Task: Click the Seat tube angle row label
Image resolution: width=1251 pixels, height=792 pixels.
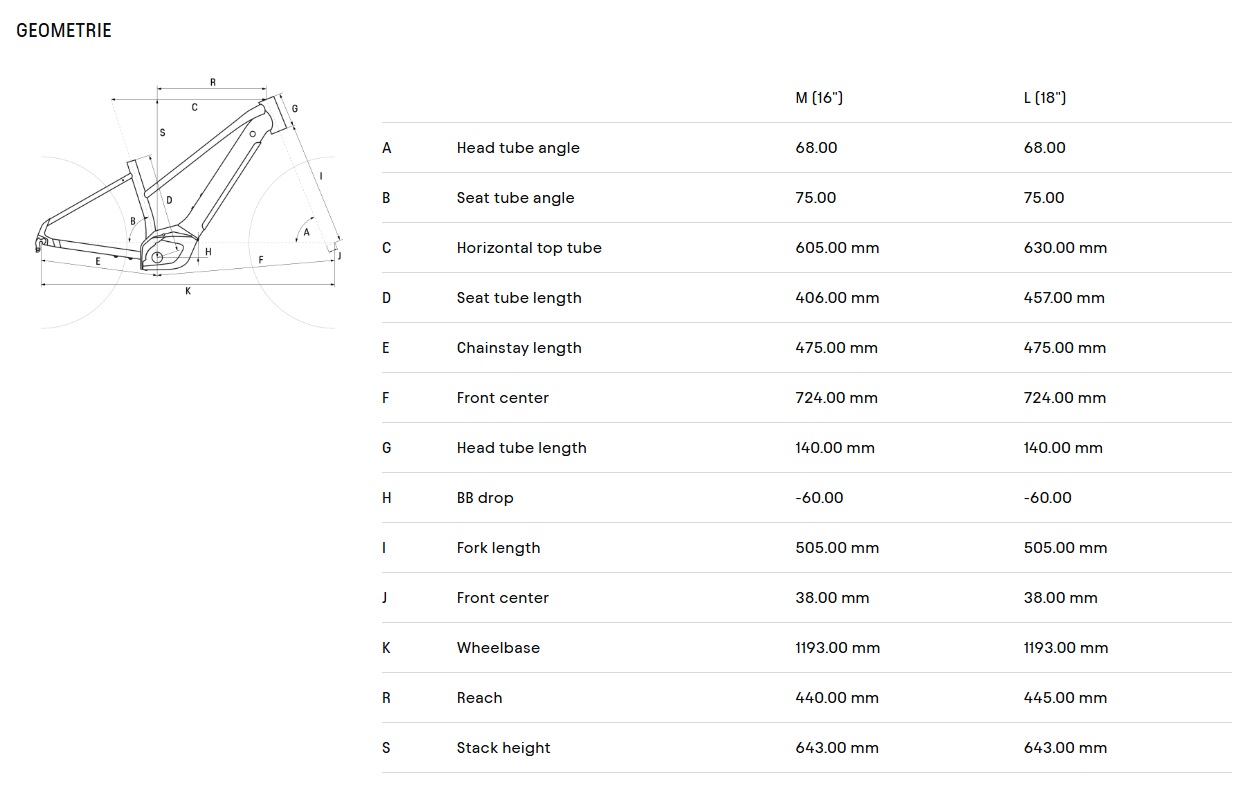Action: point(515,198)
